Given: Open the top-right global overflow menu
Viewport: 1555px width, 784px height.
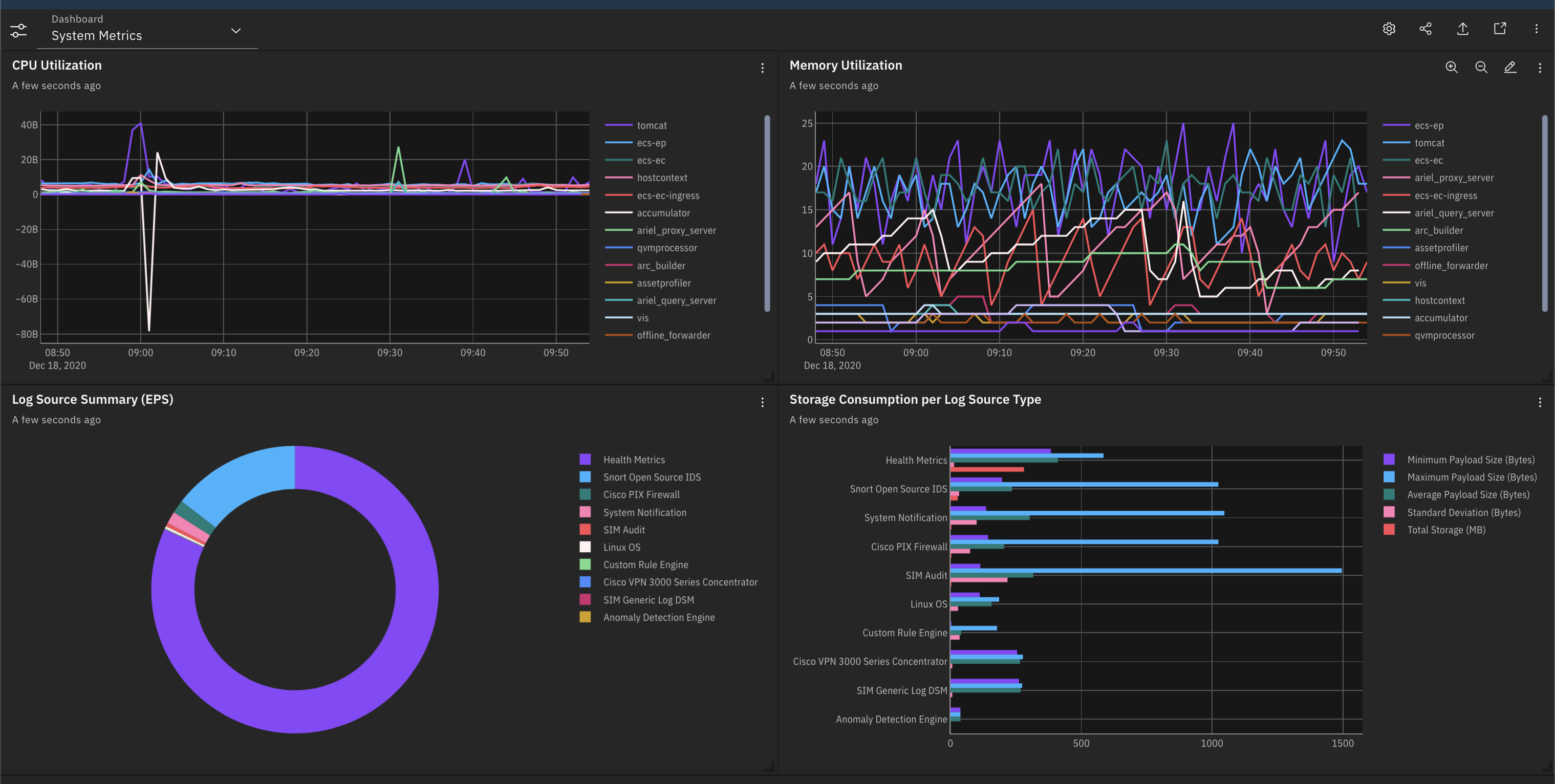Looking at the screenshot, I should click(x=1537, y=28).
